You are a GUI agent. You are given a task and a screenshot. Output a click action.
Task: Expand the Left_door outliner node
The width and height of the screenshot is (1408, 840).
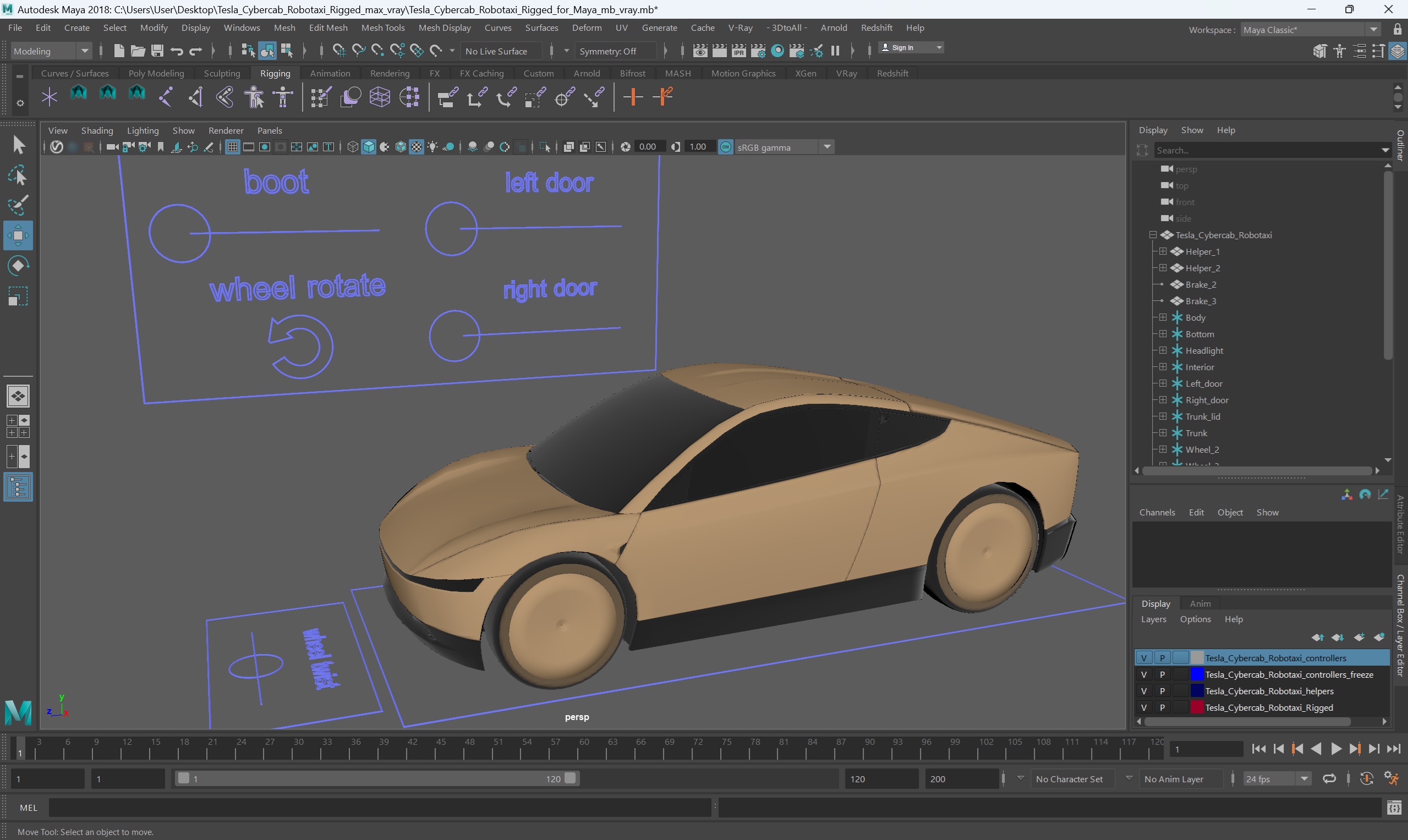tap(1162, 383)
